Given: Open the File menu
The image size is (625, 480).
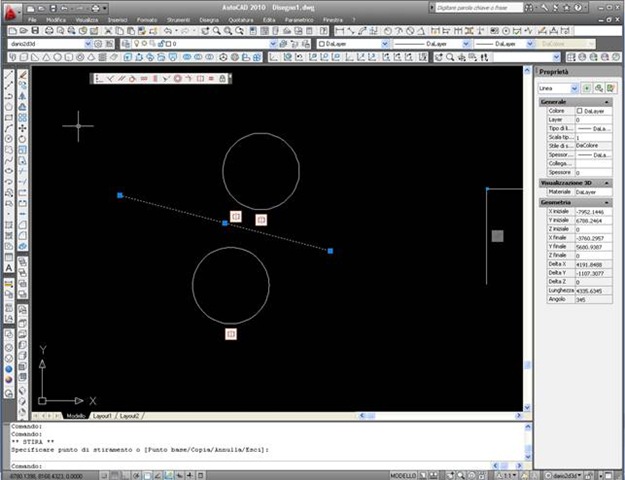Looking at the screenshot, I should pos(32,20).
